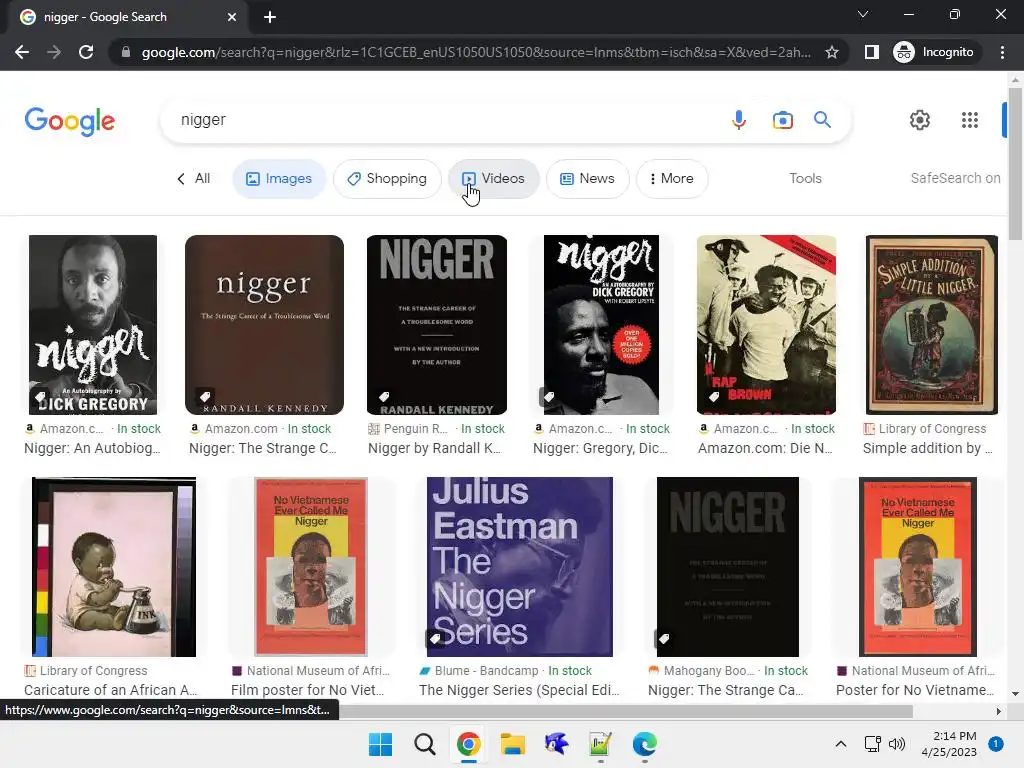This screenshot has width=1024, height=768.
Task: Open the Julius Eastman album thumbnail
Action: coord(520,567)
